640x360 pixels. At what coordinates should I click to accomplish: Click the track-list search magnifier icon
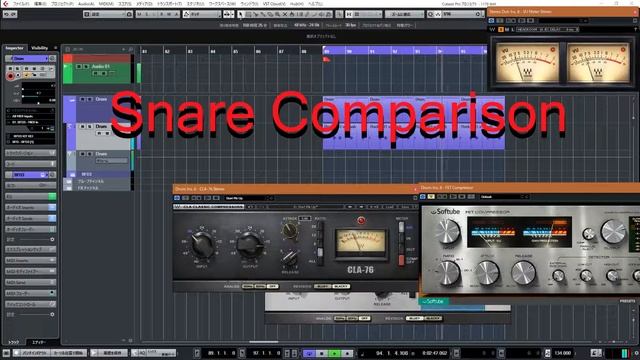(131, 49)
